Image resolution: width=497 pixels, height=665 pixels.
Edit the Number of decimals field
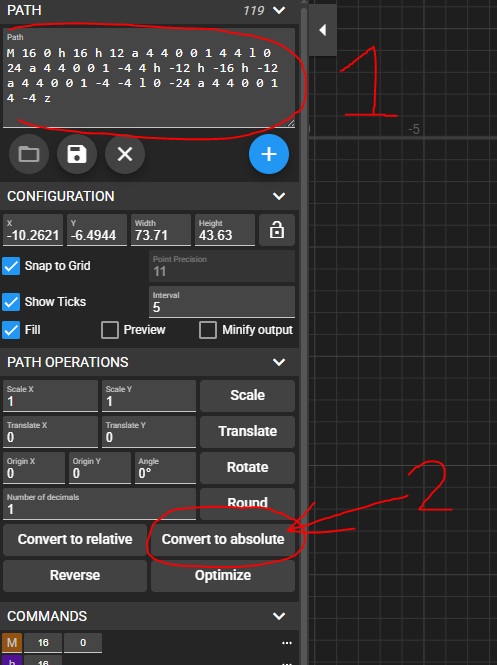[100, 504]
